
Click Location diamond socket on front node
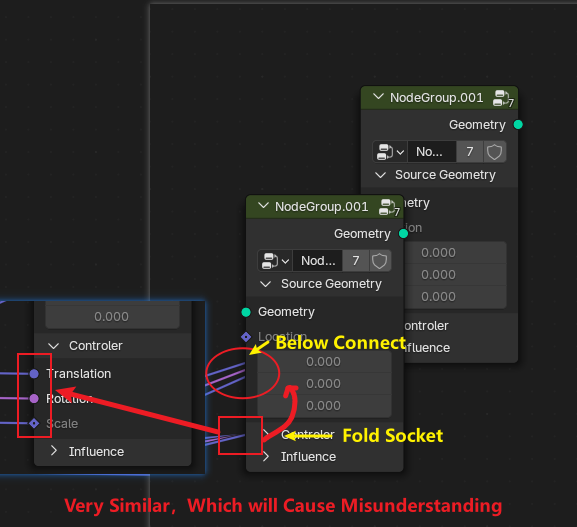coord(246,336)
